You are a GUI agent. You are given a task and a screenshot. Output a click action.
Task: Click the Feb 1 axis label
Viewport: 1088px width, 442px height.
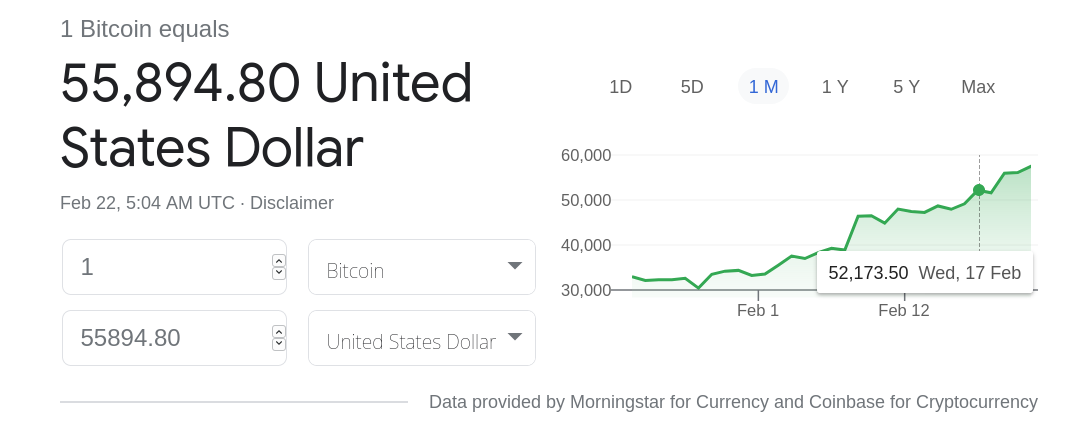pyautogui.click(x=758, y=310)
